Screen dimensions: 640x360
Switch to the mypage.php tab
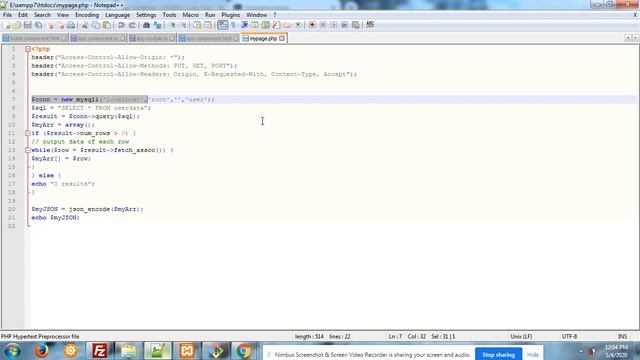pyautogui.click(x=263, y=38)
